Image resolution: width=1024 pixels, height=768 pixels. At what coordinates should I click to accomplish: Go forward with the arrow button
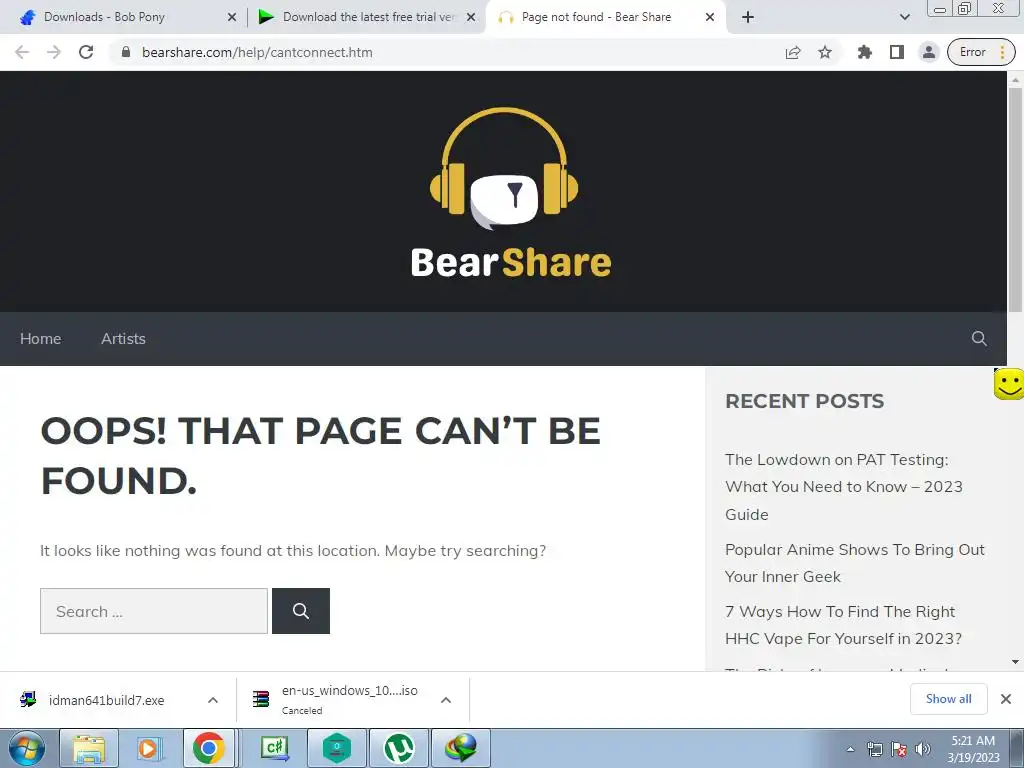pyautogui.click(x=54, y=52)
